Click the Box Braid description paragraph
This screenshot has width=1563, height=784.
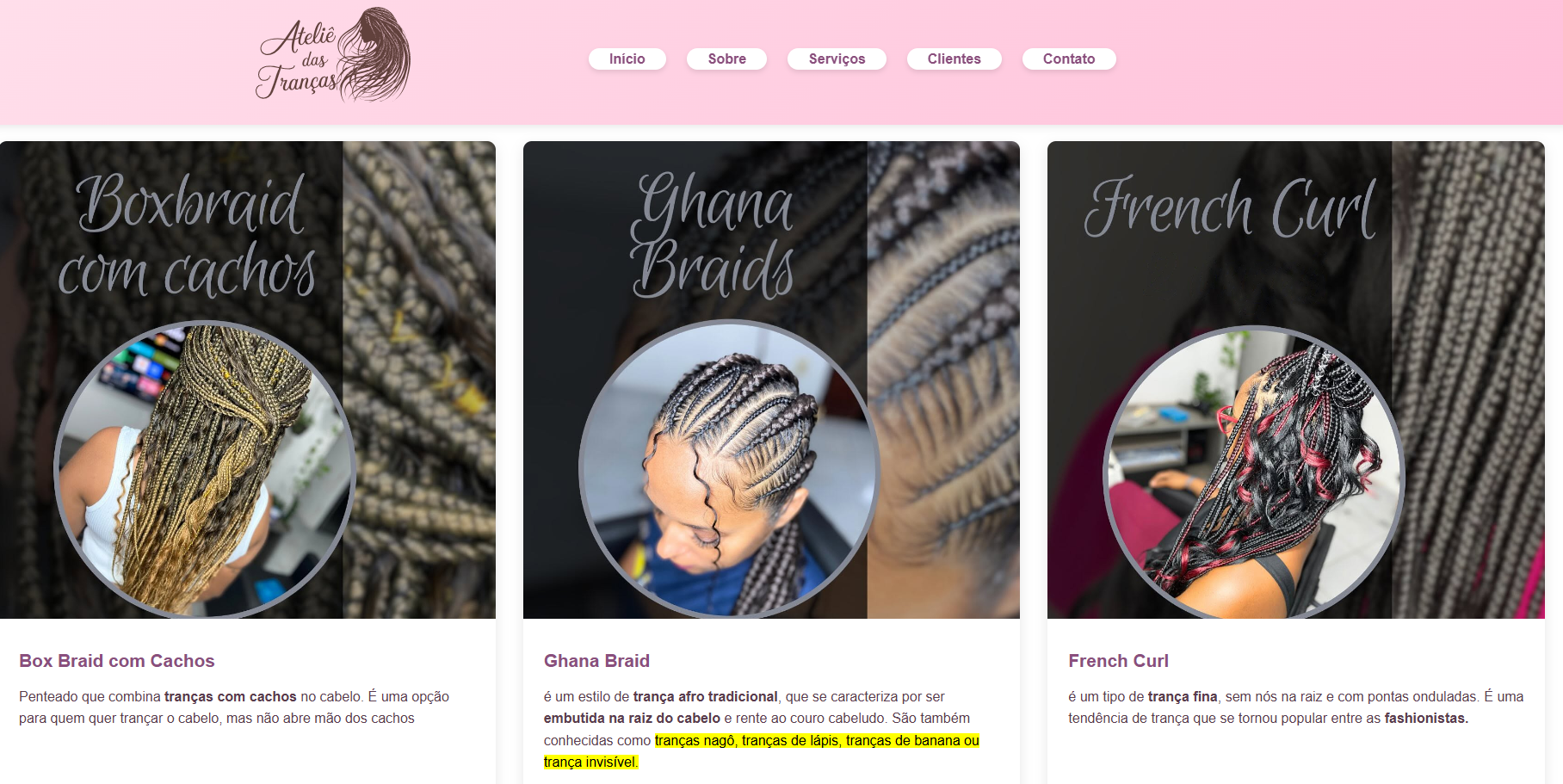pos(234,707)
